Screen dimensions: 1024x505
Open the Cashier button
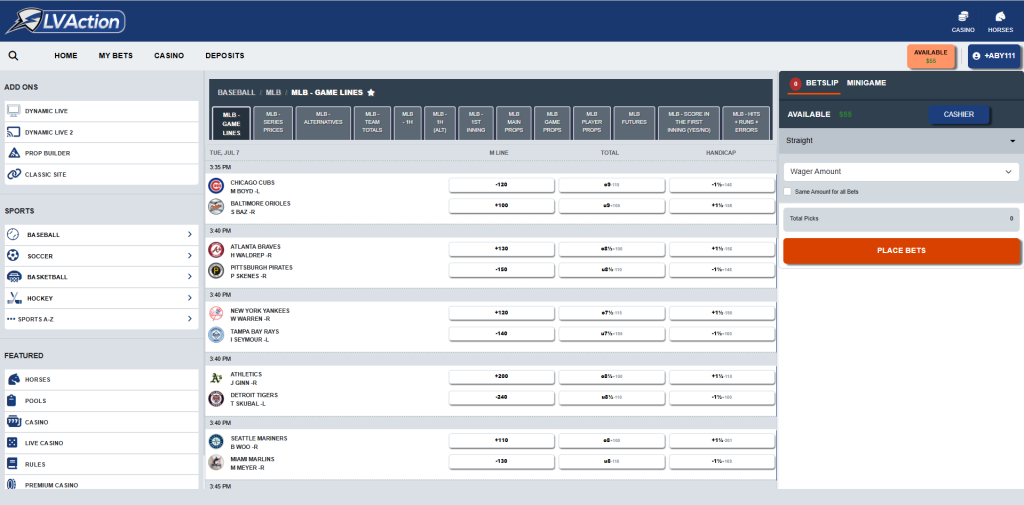tap(959, 114)
